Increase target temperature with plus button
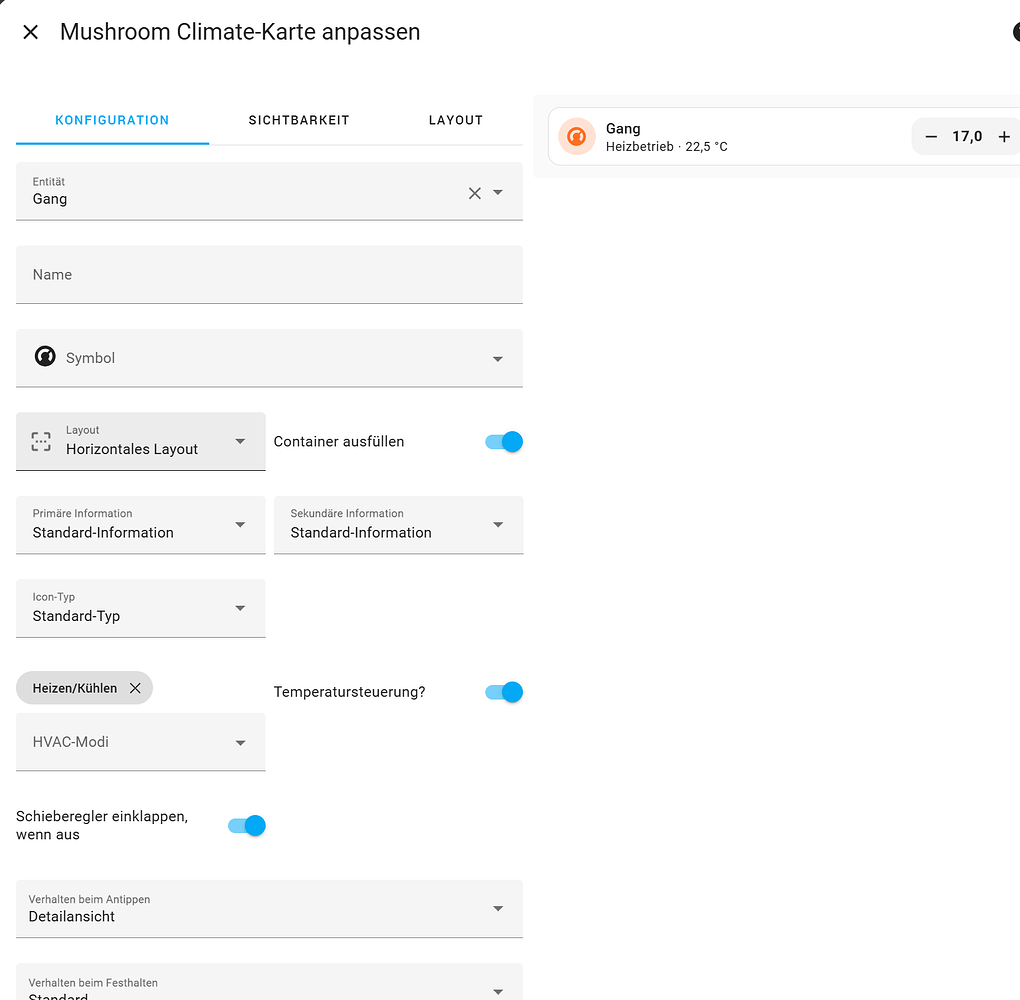1020x1000 pixels. (1004, 137)
